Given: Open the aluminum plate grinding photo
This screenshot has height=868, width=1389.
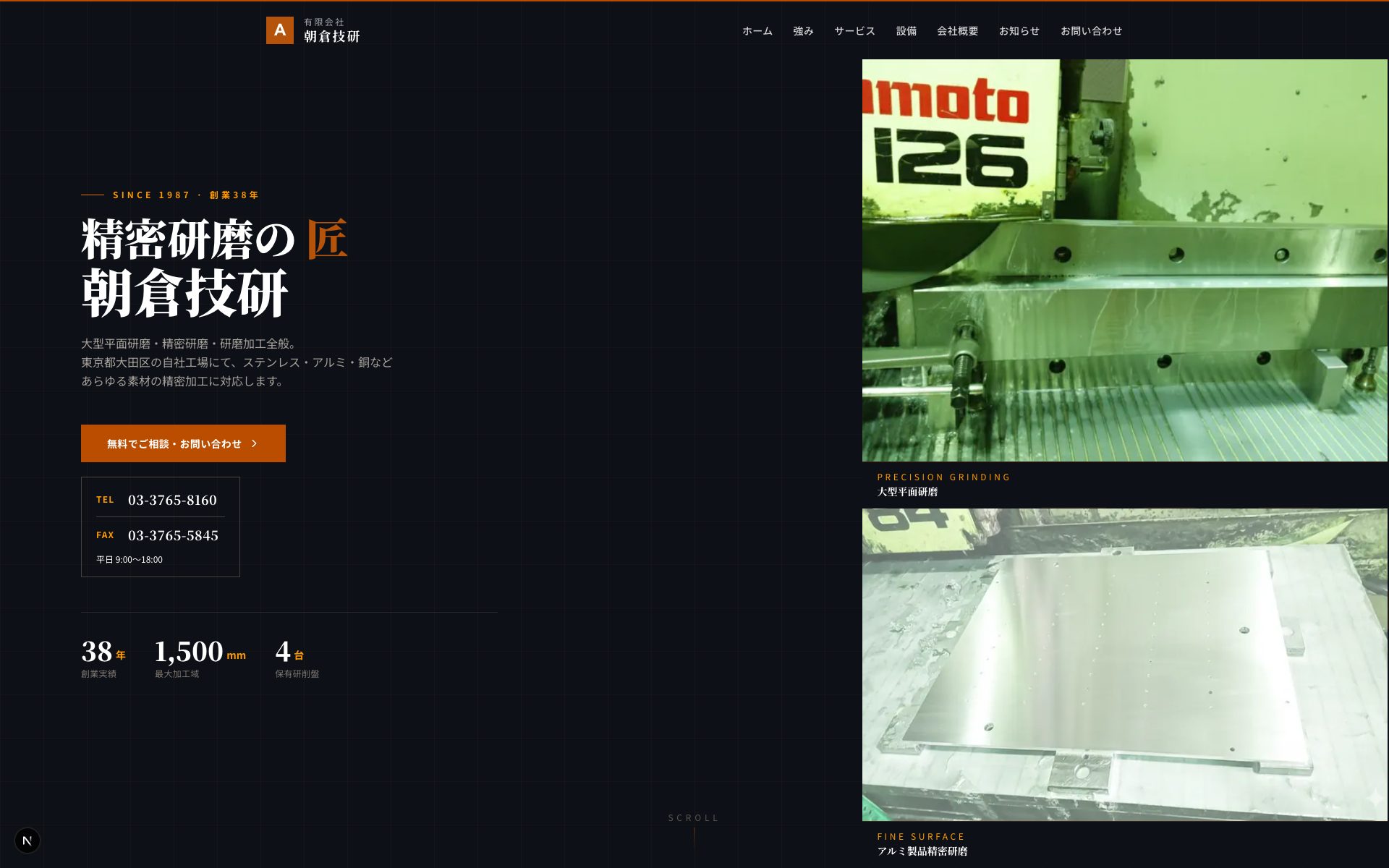Looking at the screenshot, I should 1125,665.
